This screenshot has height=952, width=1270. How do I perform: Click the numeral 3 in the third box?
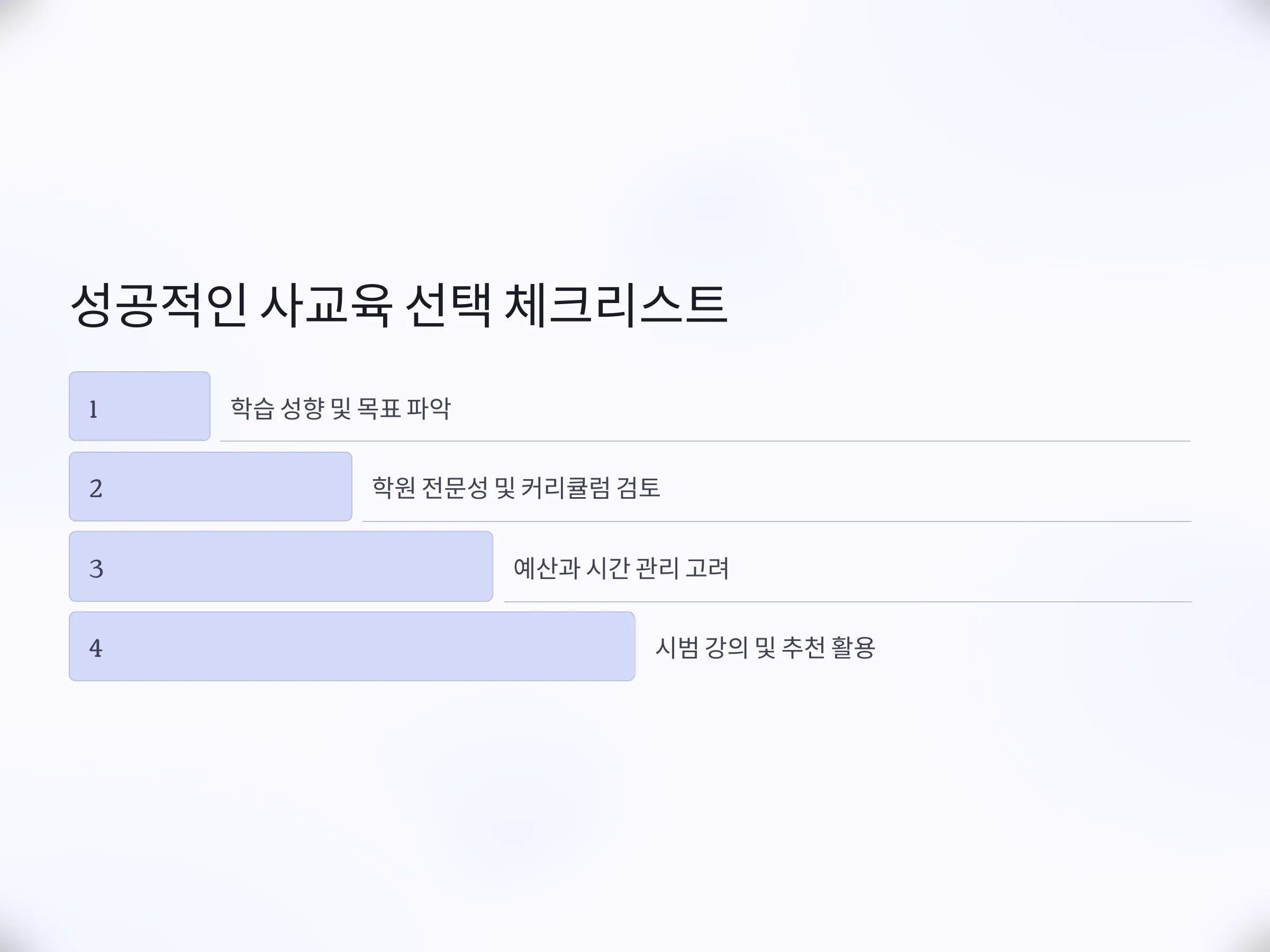(96, 569)
